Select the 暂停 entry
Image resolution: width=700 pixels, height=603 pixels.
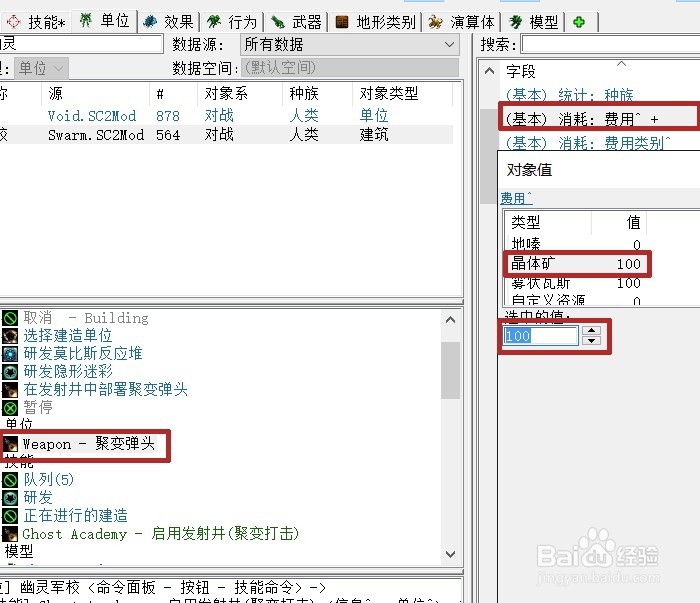click(38, 407)
